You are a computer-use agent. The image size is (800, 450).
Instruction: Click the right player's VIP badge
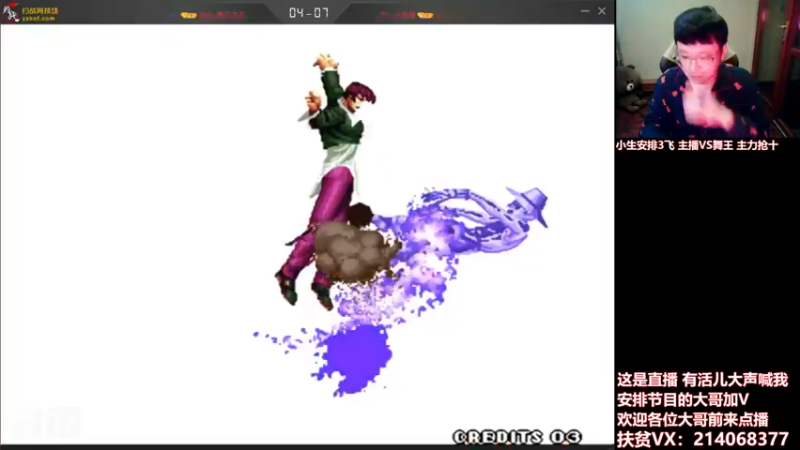click(425, 15)
